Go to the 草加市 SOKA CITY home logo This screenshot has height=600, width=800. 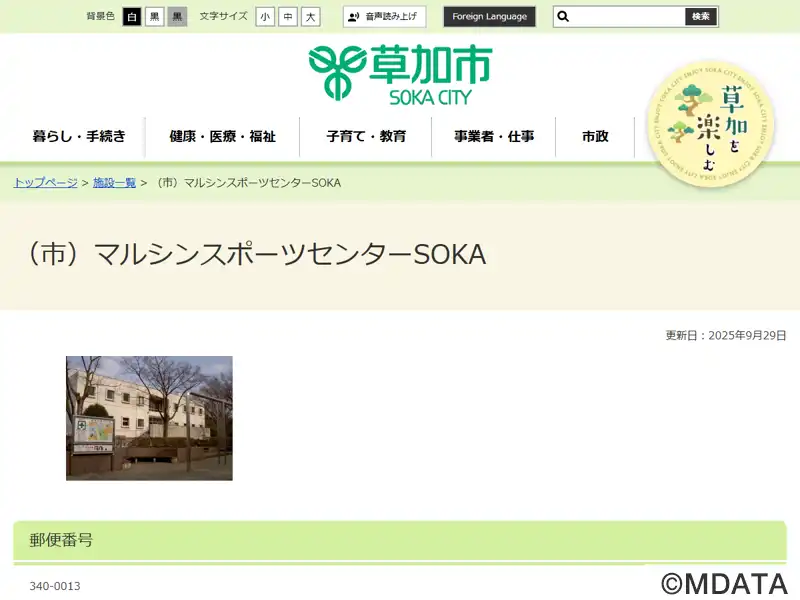(x=400, y=74)
